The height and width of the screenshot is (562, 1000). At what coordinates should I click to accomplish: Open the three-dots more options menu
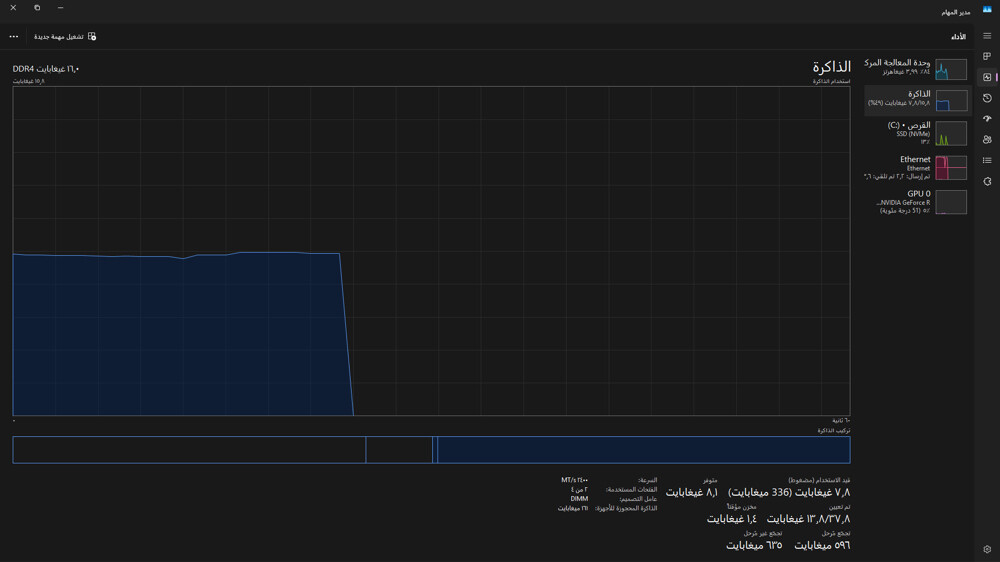click(x=13, y=36)
